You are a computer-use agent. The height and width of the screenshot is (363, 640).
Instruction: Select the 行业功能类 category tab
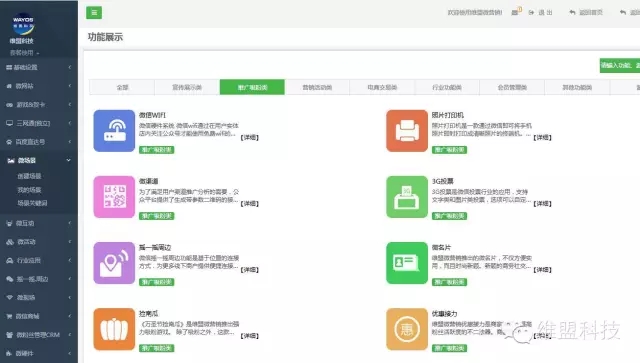(x=447, y=87)
